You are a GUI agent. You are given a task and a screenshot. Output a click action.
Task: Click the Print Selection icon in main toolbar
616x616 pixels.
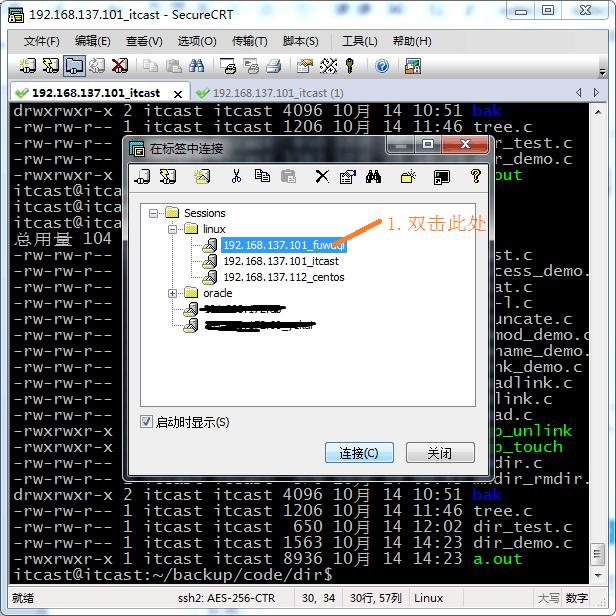(x=251, y=66)
